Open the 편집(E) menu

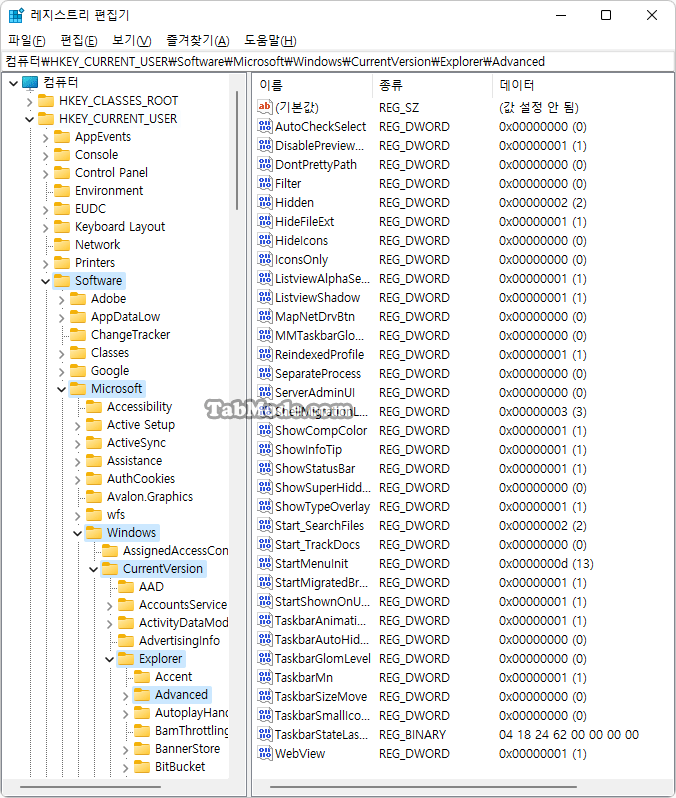click(x=78, y=40)
